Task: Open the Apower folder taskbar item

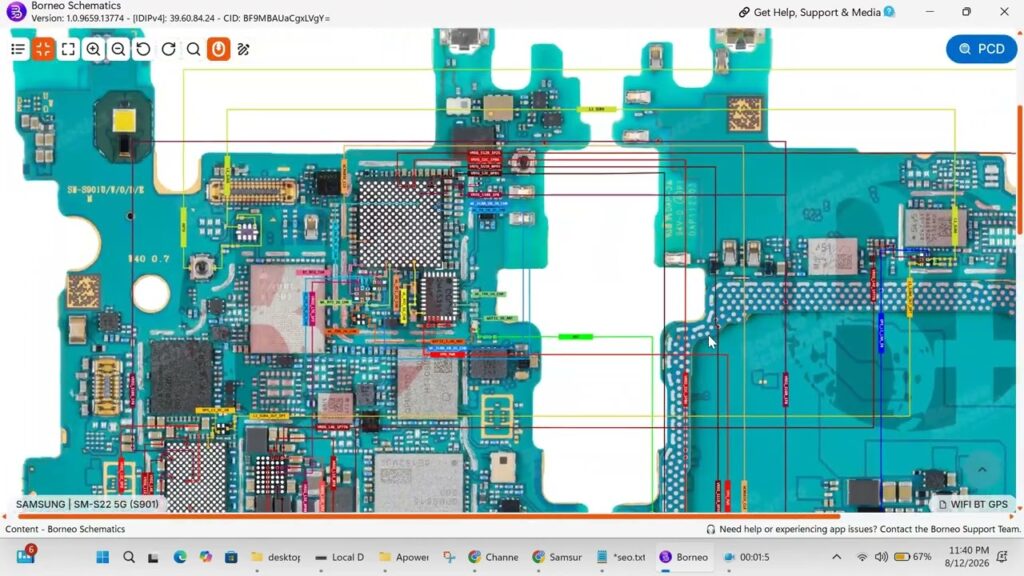Action: (x=403, y=557)
